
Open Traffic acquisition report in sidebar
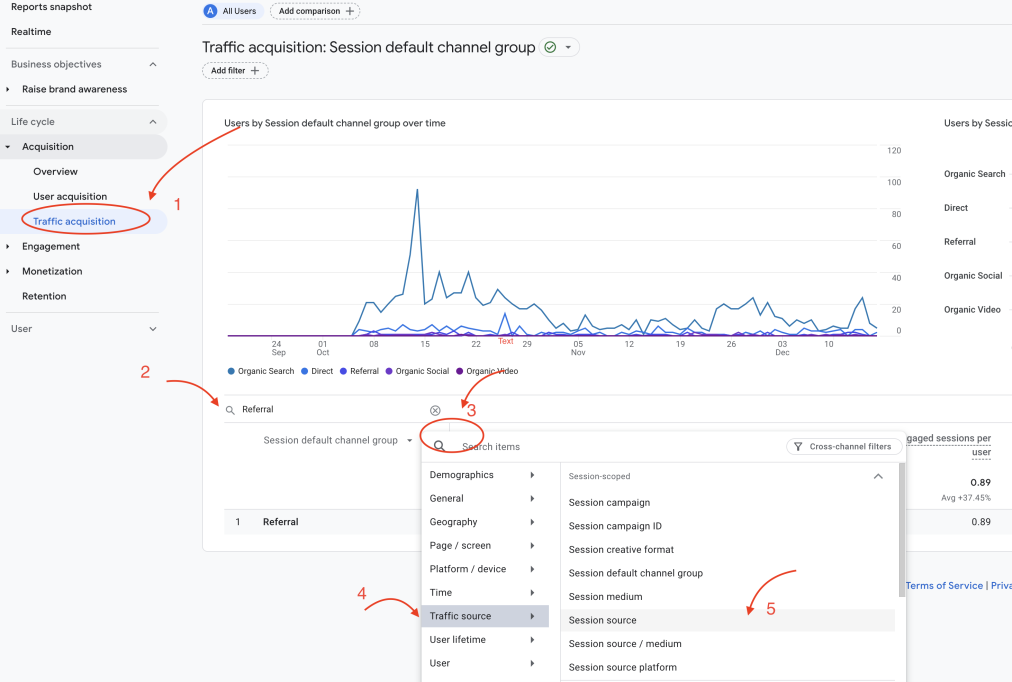(x=74, y=221)
